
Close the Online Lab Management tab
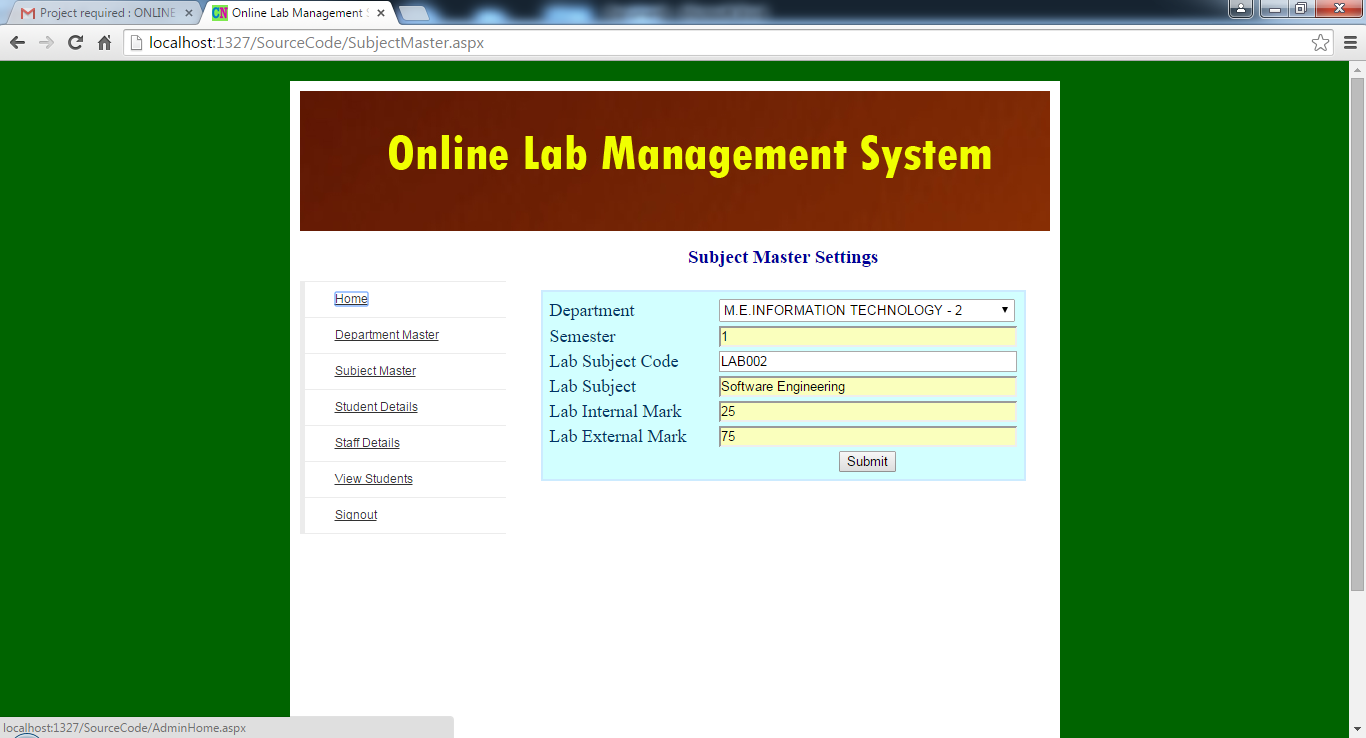381,14
